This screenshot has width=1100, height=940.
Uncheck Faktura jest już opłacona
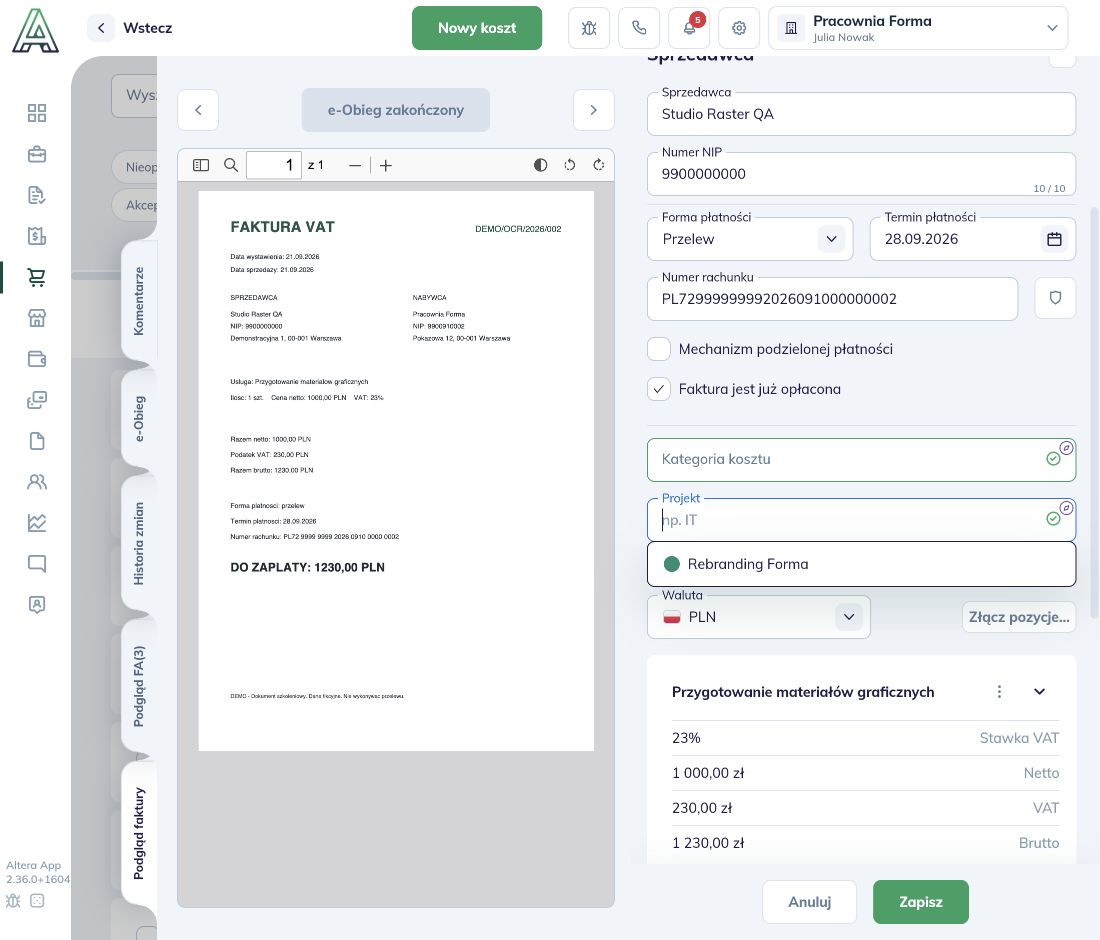tap(659, 389)
